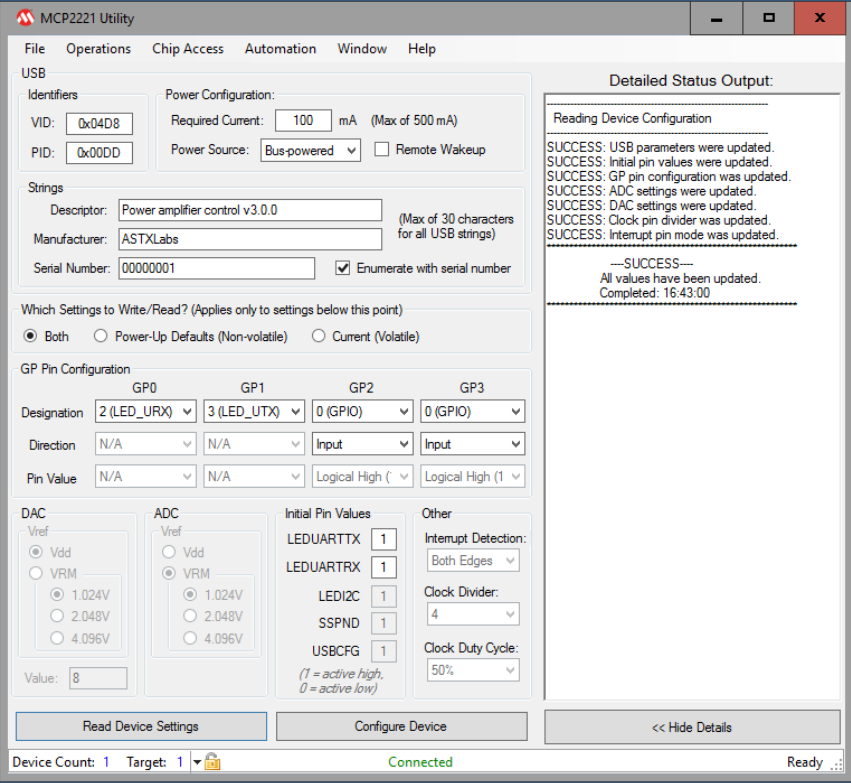Click 'SUCCESS: ADC settings were updated.' line
Image resolution: width=851 pixels, height=783 pixels.
[651, 191]
